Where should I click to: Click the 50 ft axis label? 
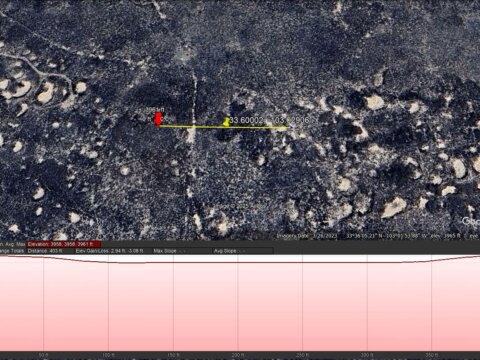point(44,355)
